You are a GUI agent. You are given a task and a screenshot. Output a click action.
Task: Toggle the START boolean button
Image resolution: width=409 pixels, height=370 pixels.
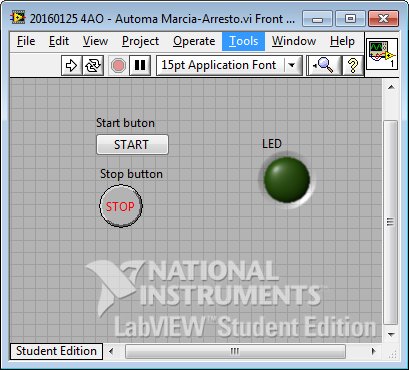pos(132,145)
